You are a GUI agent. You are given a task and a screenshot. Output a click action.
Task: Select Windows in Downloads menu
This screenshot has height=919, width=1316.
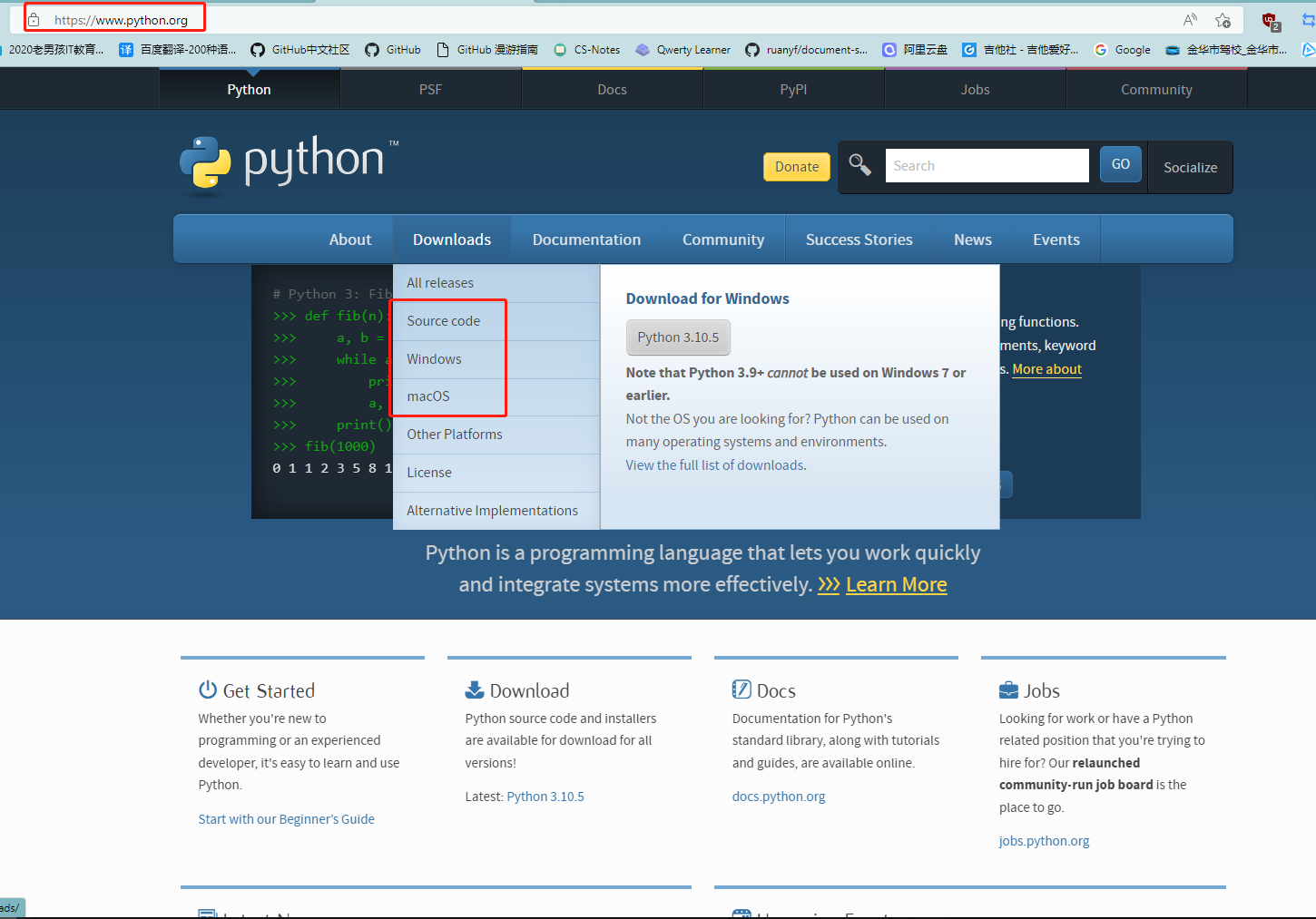(496, 359)
